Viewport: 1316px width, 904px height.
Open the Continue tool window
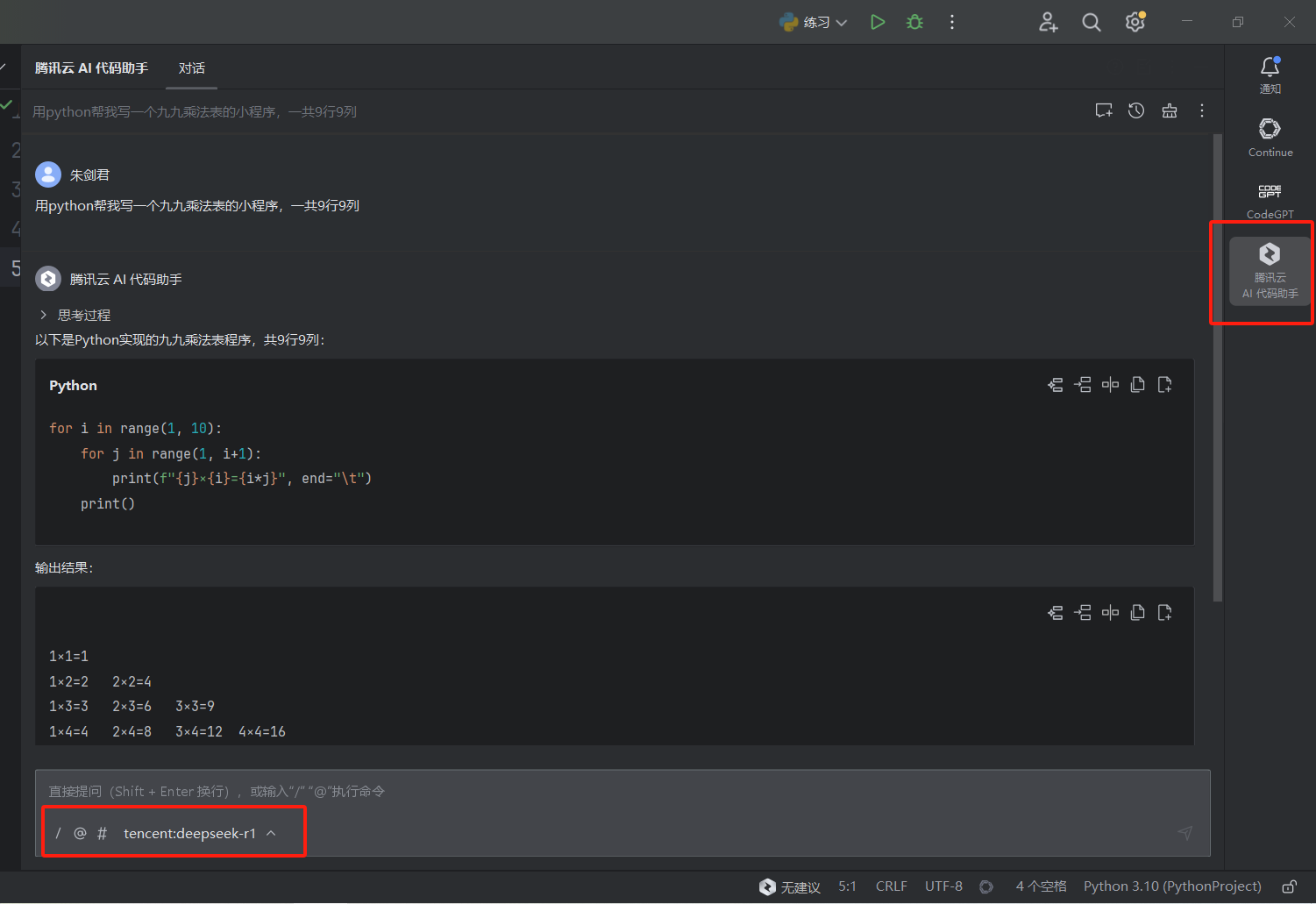tap(1270, 138)
